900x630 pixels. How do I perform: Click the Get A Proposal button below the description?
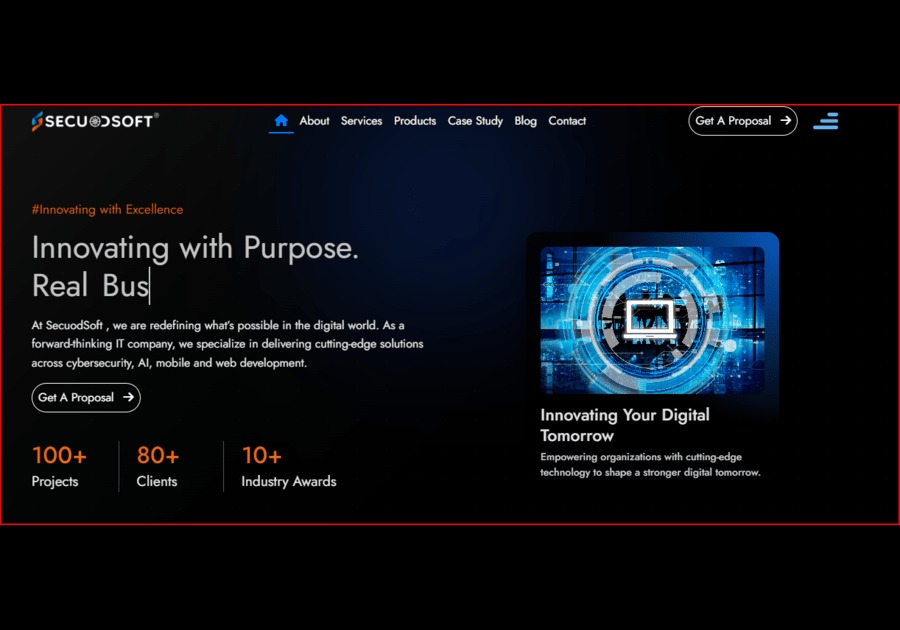pos(85,398)
